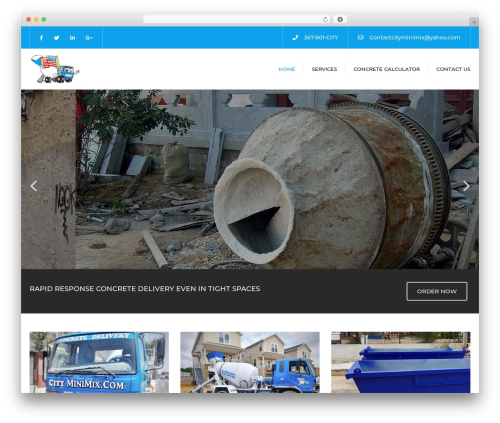Image resolution: width=500 pixels, height=423 pixels.
Task: Reload the page with the refresh icon
Action: pyautogui.click(x=325, y=19)
